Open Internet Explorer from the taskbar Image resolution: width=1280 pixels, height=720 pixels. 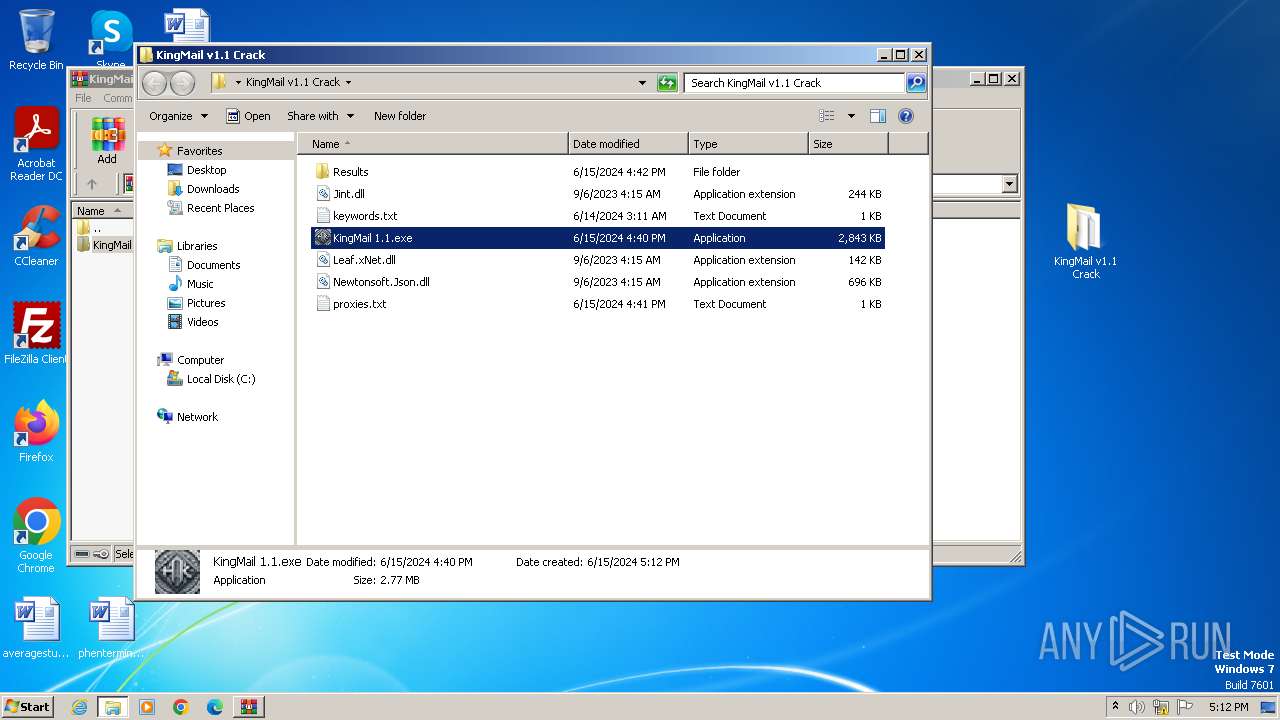click(79, 707)
